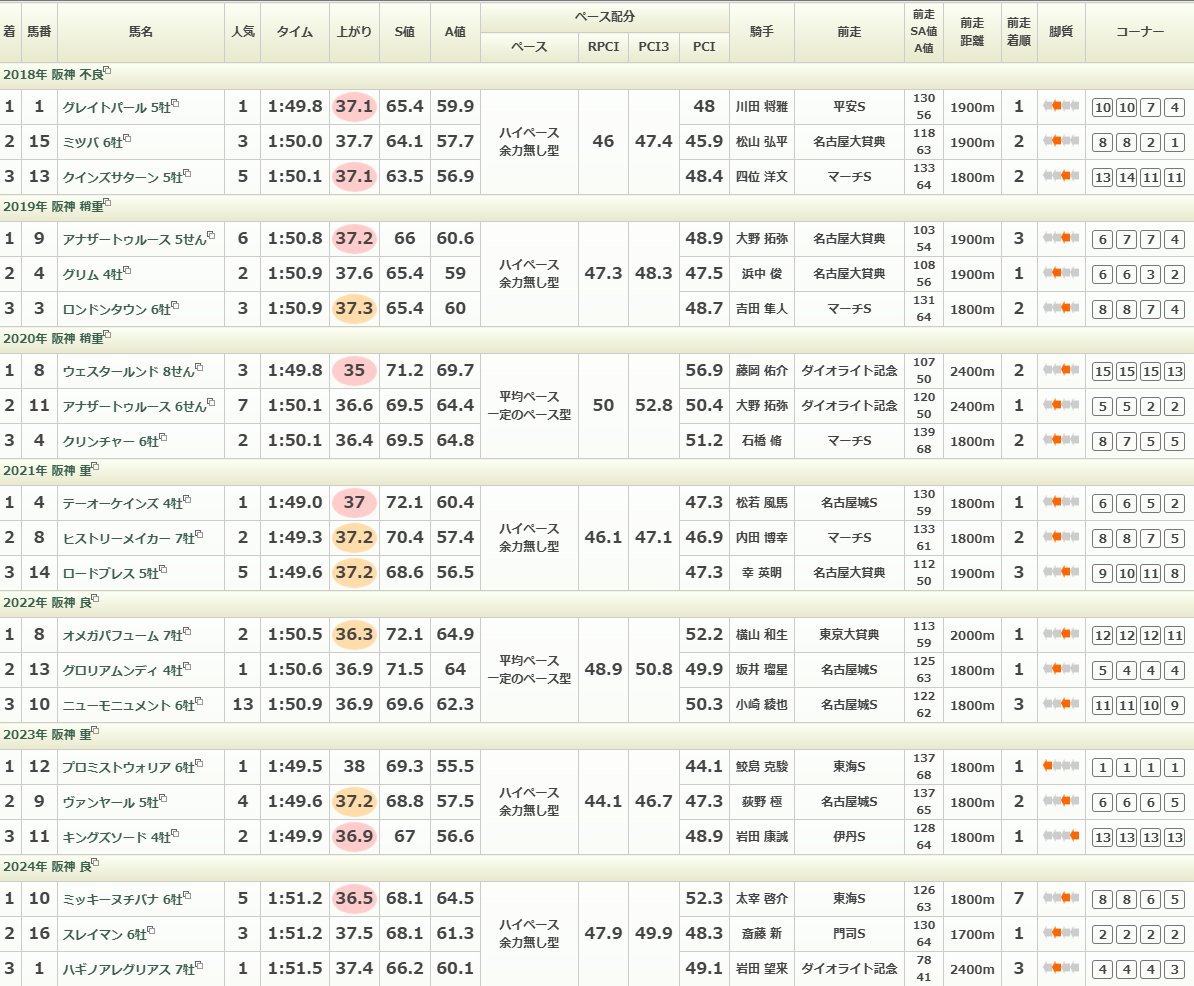The image size is (1194, 986).
Task: Click the orange highlighted 37.3 in ロンドンタウン row
Action: 354,309
